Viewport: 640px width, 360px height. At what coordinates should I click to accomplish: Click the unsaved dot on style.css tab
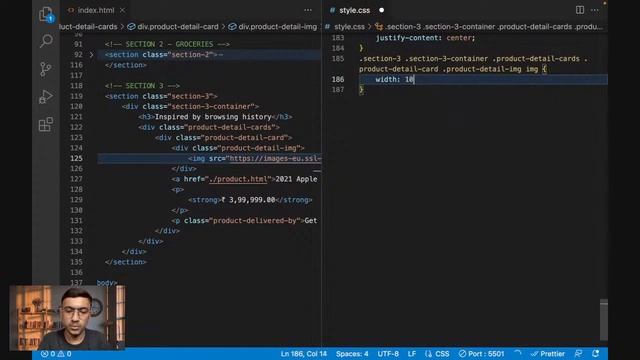click(x=381, y=10)
